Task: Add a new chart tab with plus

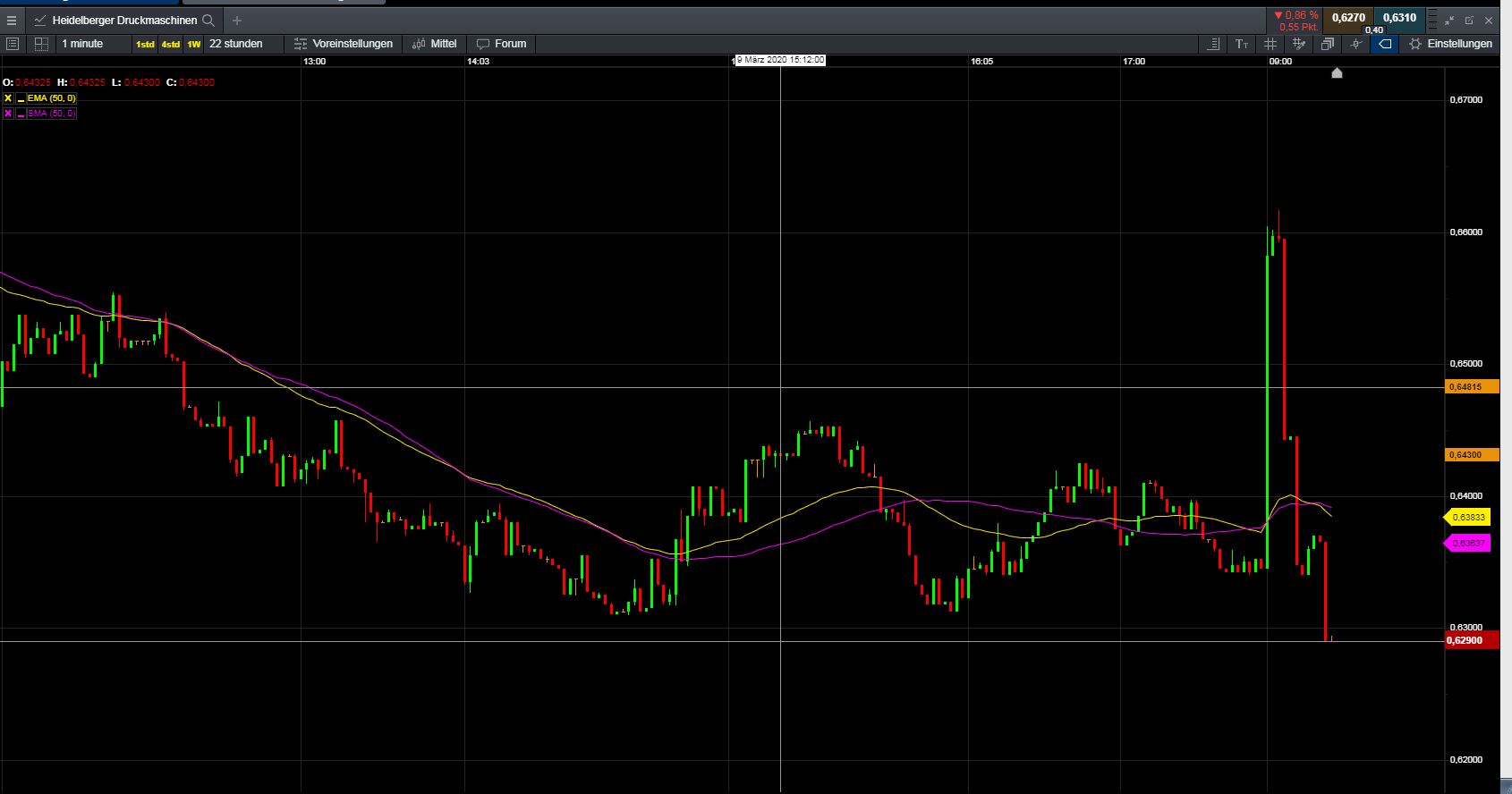Action: coord(237,20)
